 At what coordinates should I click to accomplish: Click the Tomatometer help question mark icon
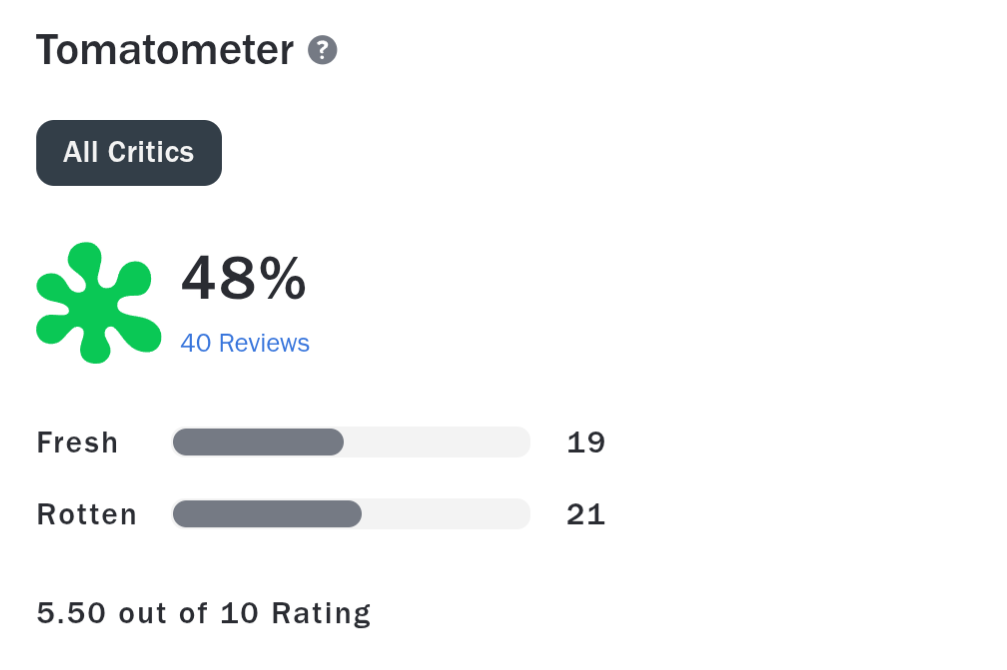click(322, 50)
